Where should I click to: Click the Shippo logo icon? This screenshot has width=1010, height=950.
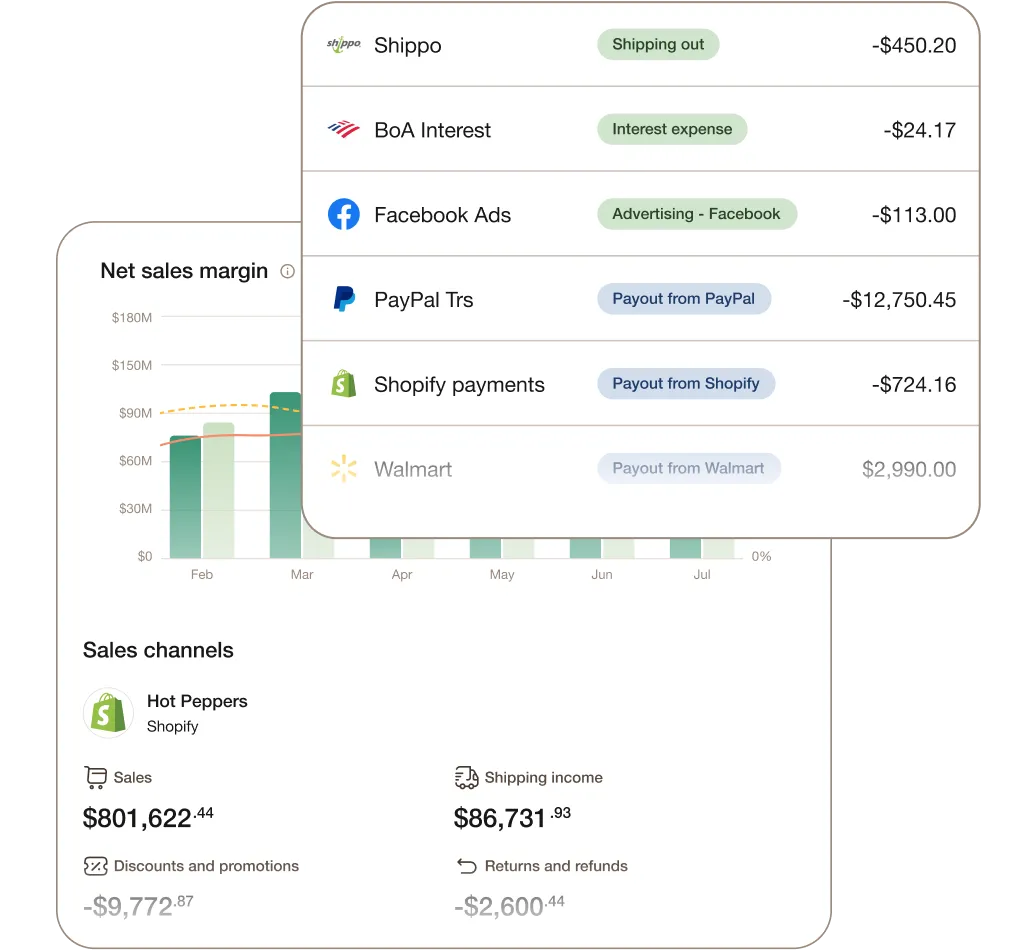(x=343, y=44)
